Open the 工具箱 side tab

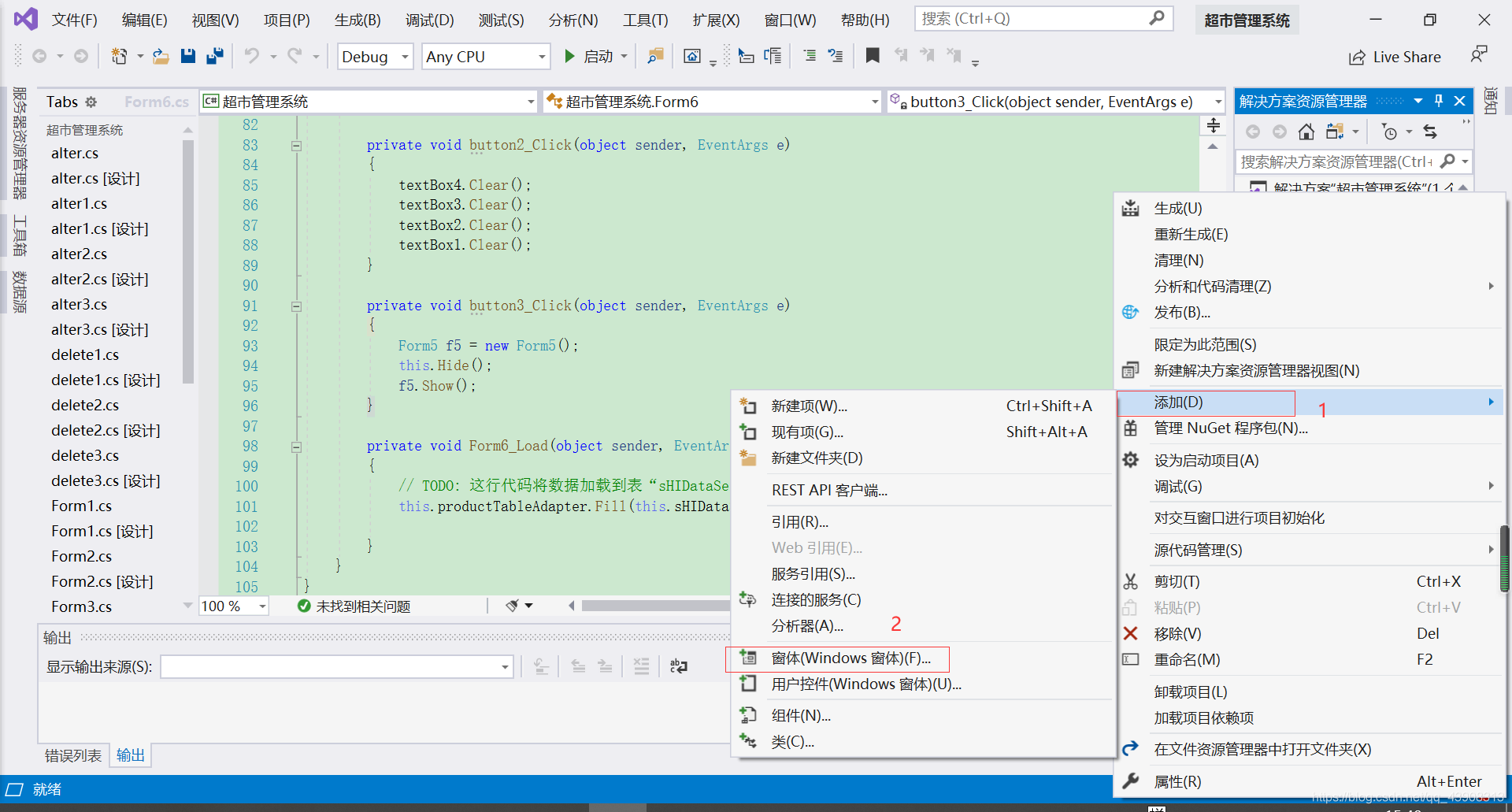point(20,235)
